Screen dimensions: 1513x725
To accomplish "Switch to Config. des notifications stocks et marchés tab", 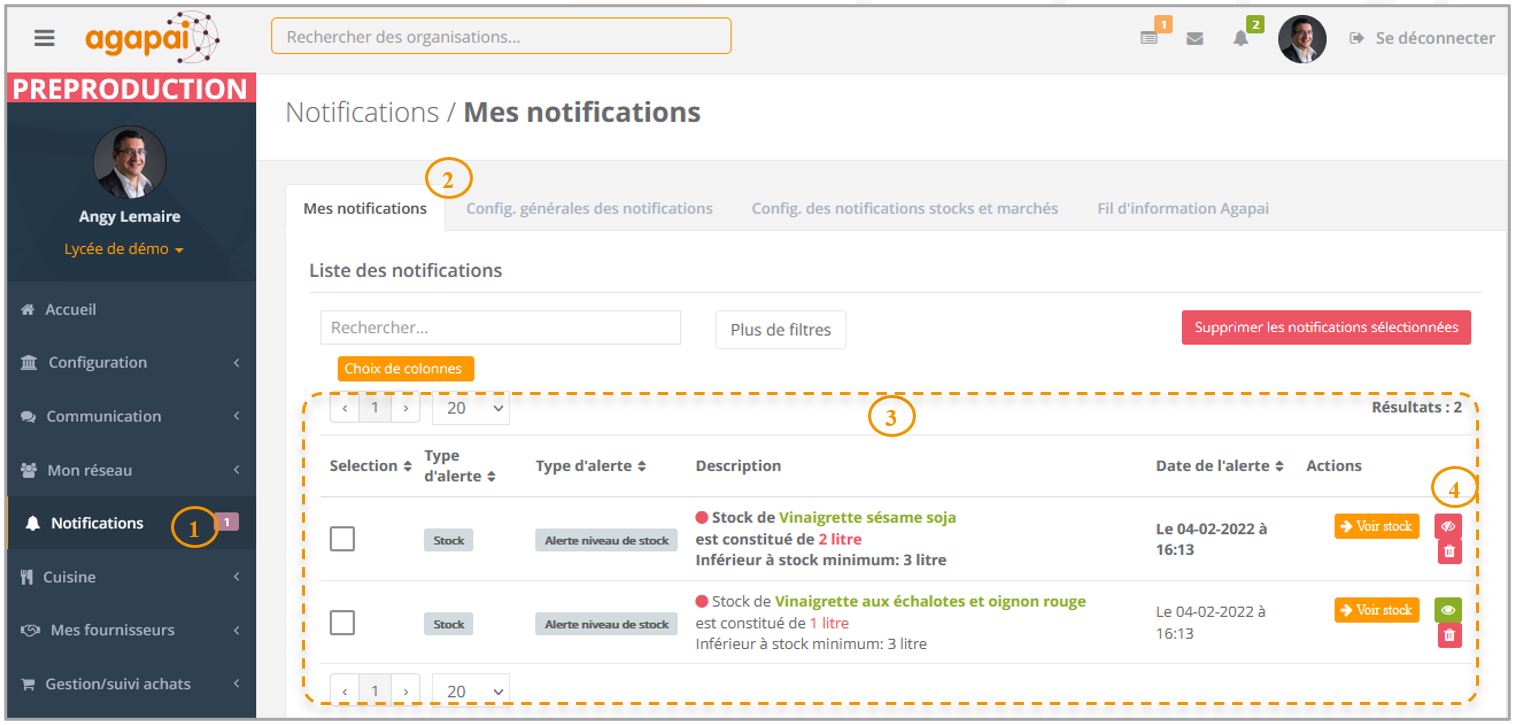I will (905, 208).
